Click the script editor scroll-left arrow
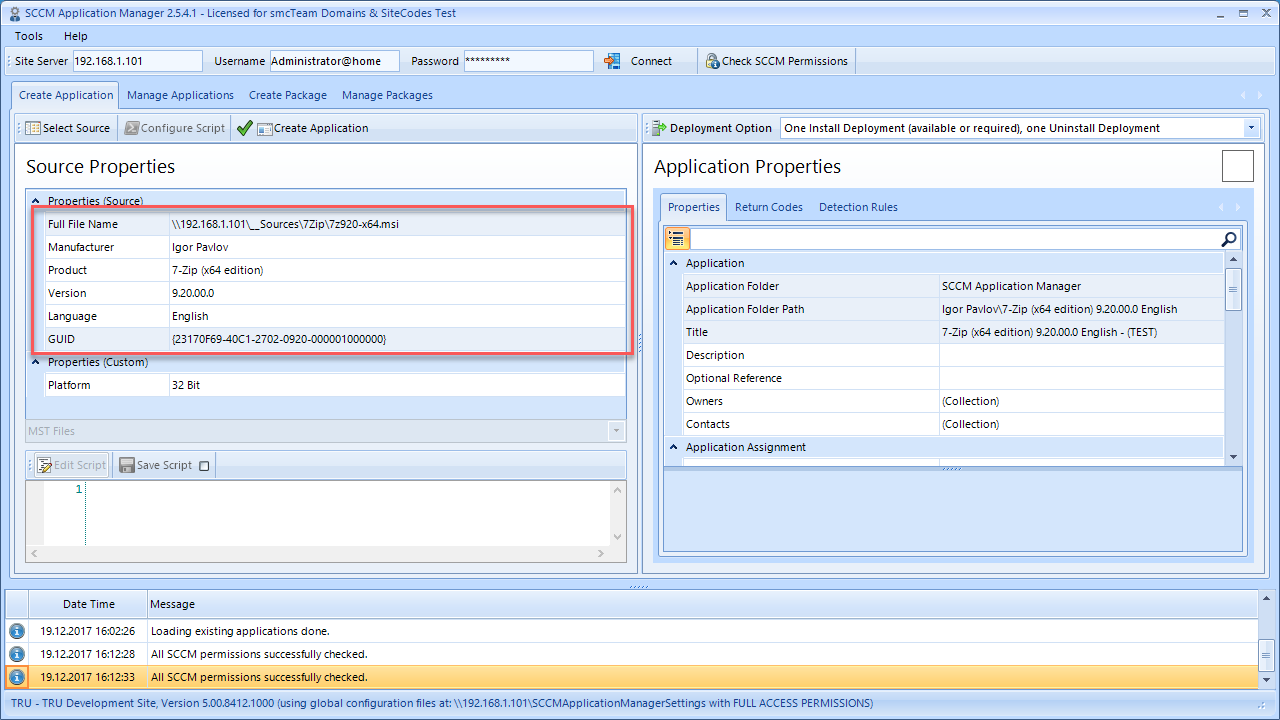This screenshot has height=720, width=1280. pos(33,553)
